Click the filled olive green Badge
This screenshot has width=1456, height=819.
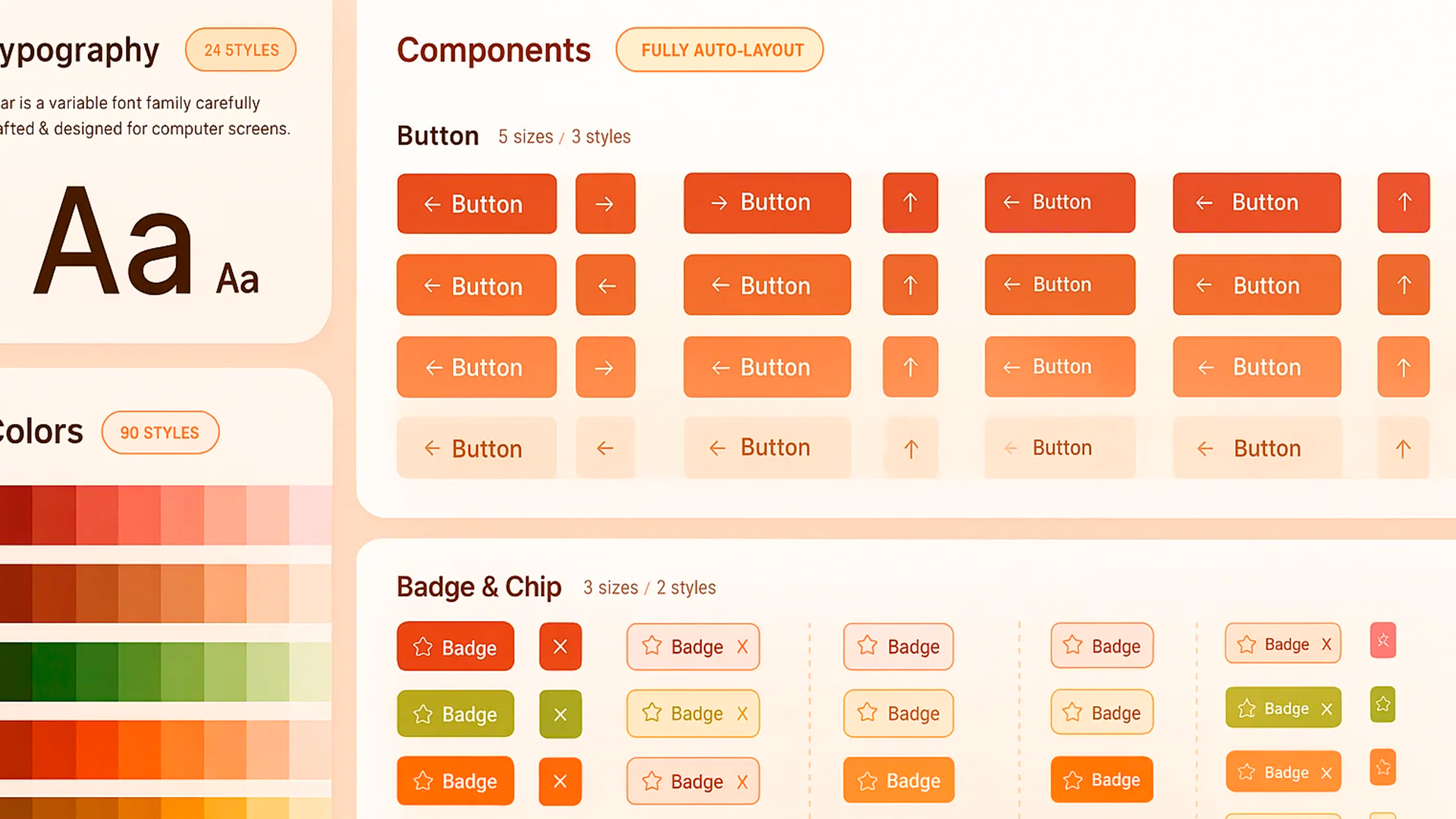point(455,714)
